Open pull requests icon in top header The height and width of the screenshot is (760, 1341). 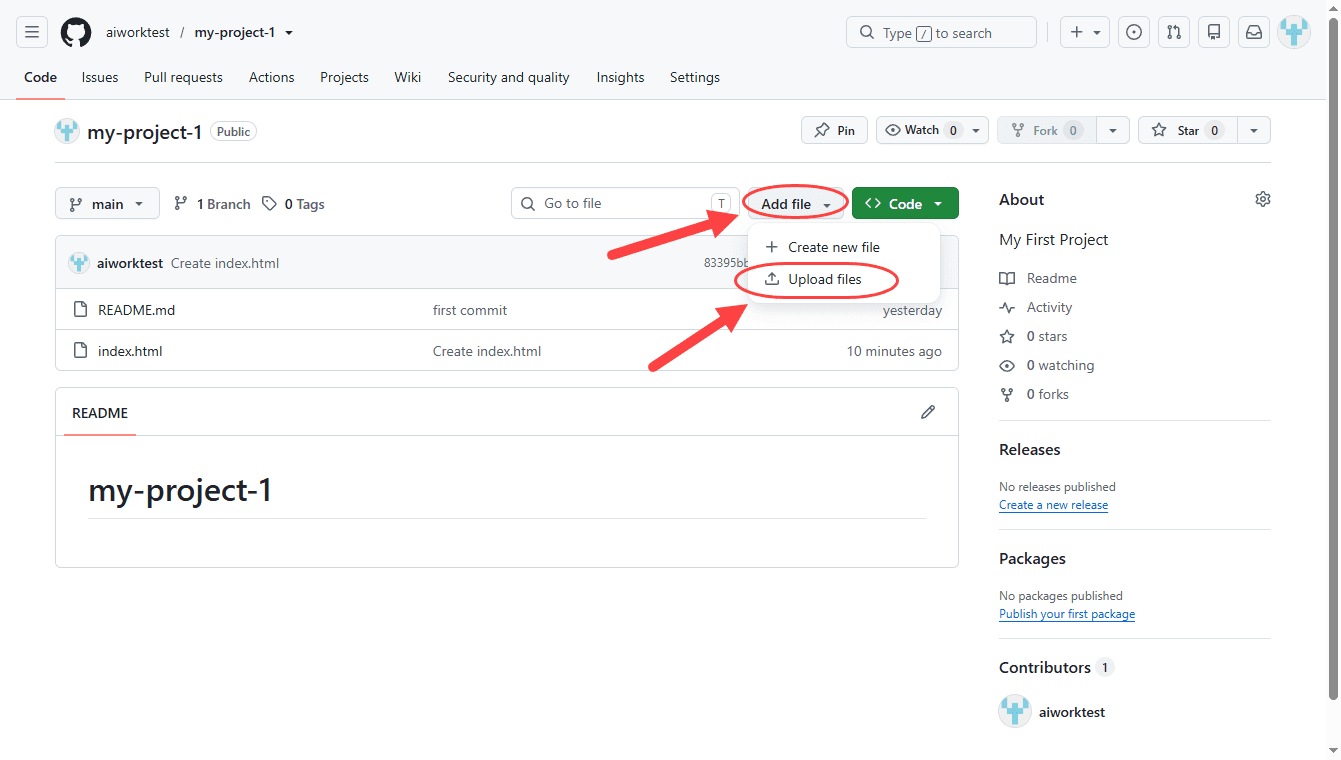coord(1174,33)
